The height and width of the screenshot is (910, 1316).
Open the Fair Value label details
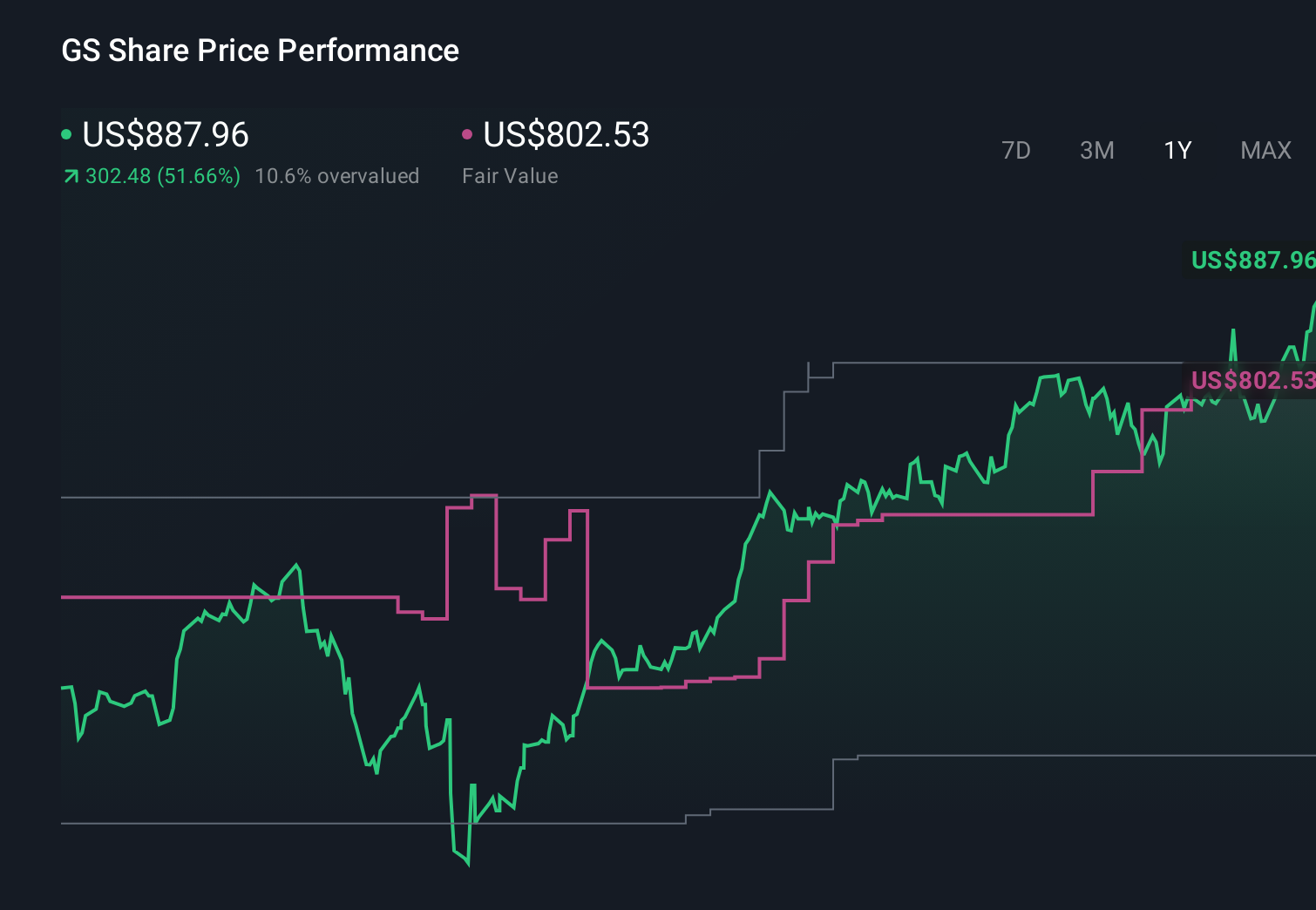point(510,175)
